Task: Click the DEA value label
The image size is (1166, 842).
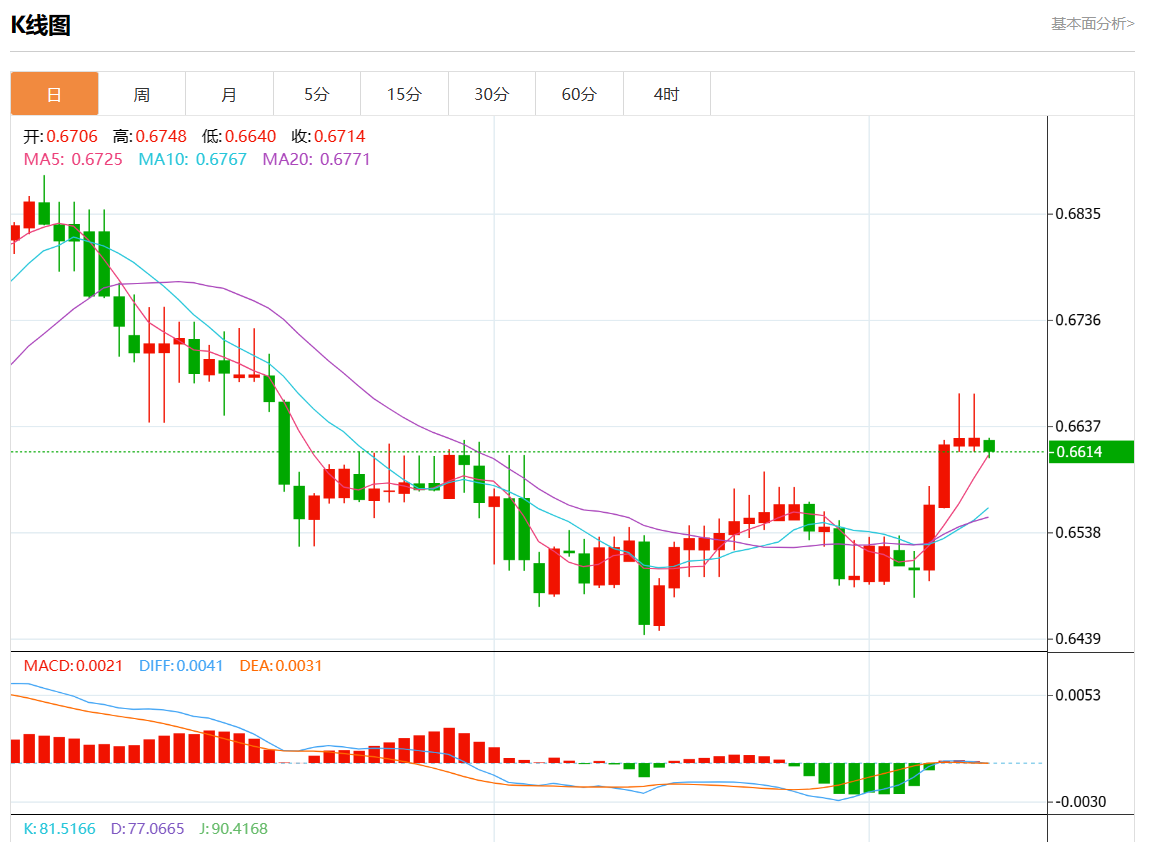Action: 281,665
